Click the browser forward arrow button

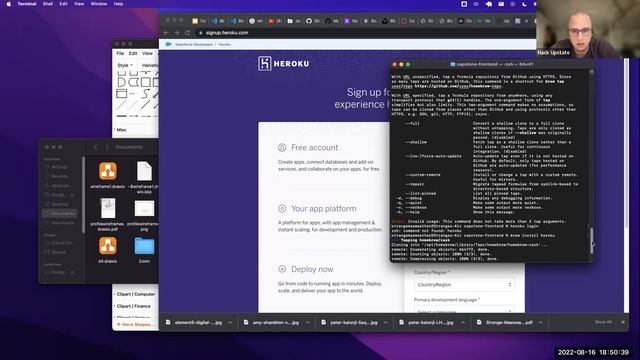pyautogui.click(x=177, y=33)
